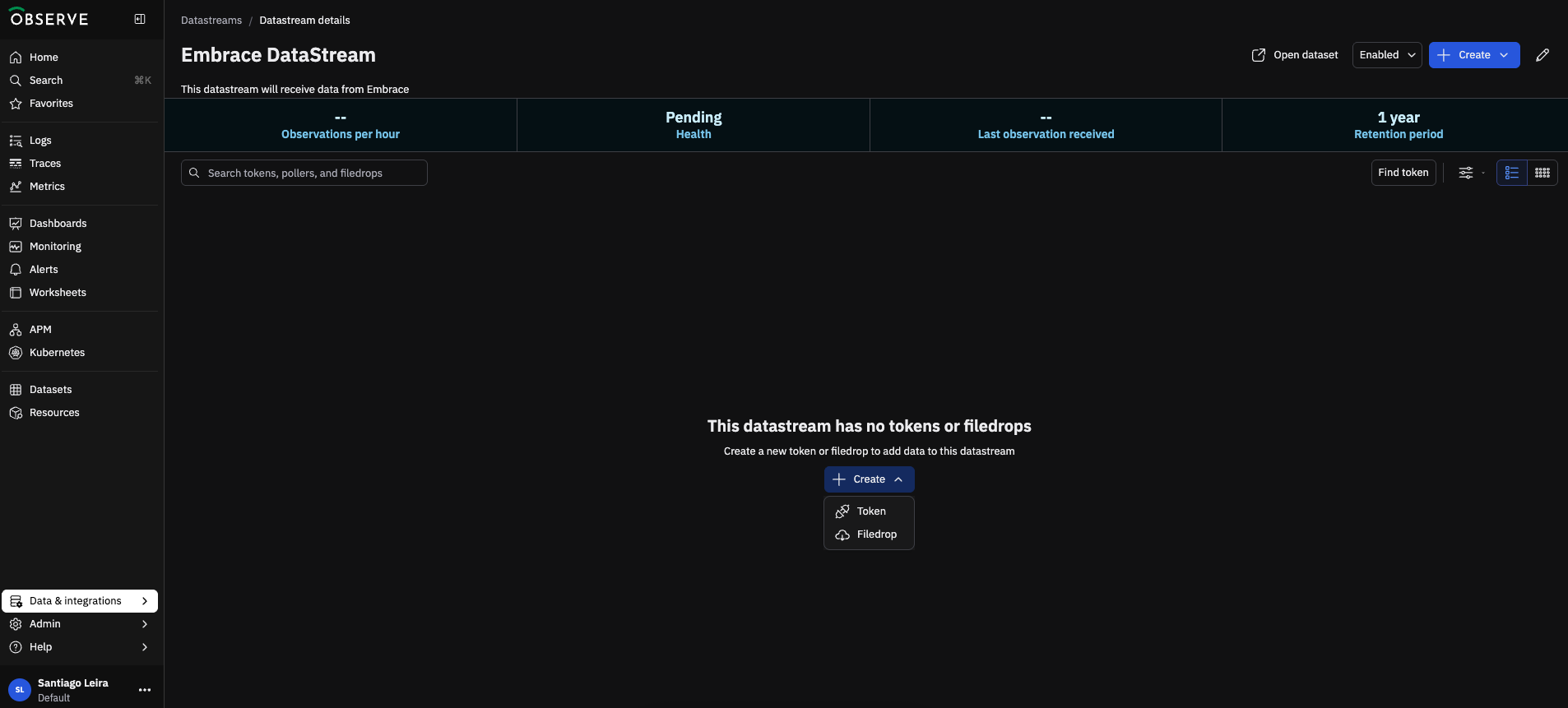Open the Enabled status dropdown
Viewport: 1568px width, 708px height.
1387,55
